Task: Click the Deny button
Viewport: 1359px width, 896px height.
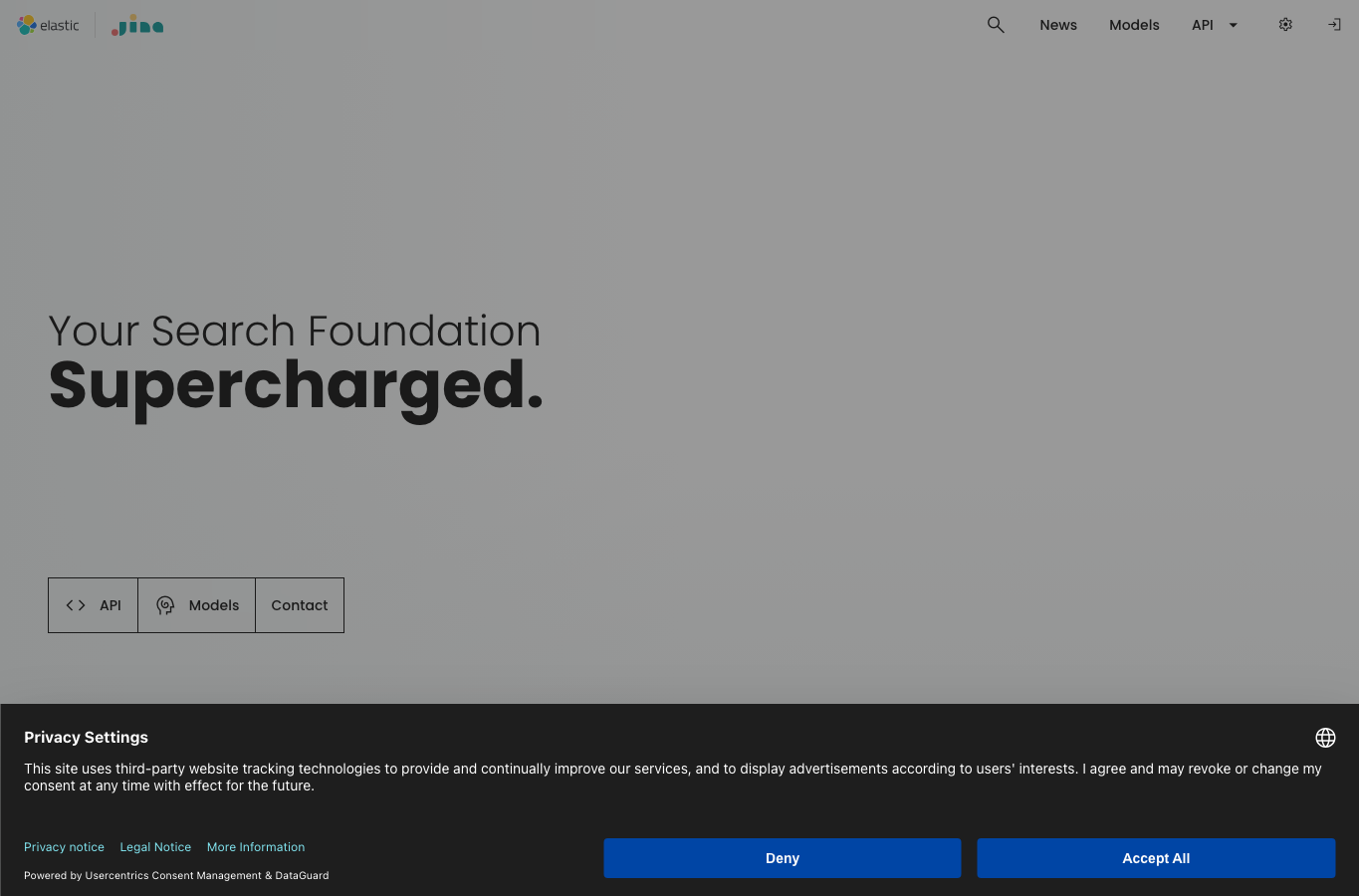Action: pos(783,858)
